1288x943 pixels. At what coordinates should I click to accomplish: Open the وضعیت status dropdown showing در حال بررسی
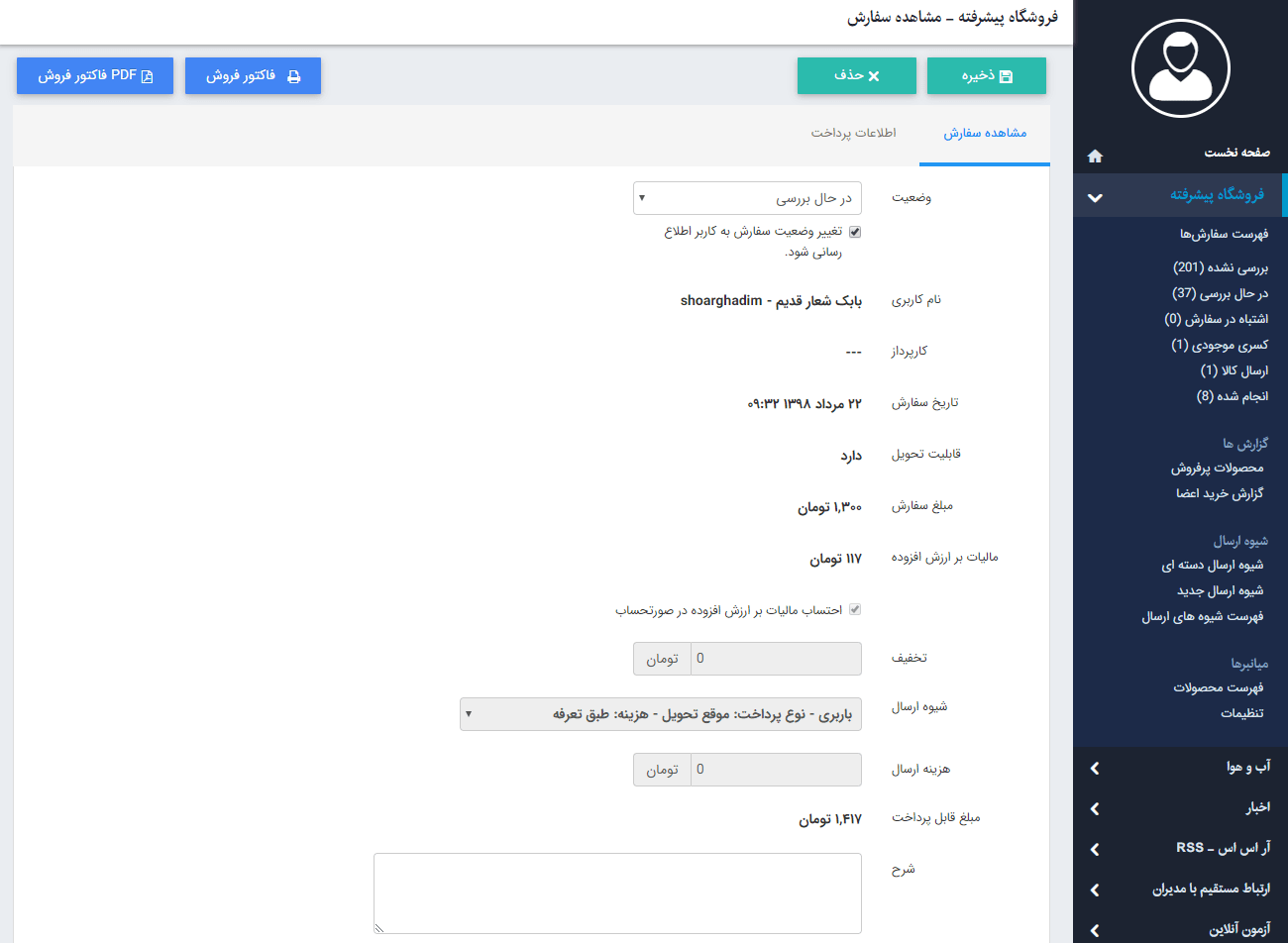(747, 198)
